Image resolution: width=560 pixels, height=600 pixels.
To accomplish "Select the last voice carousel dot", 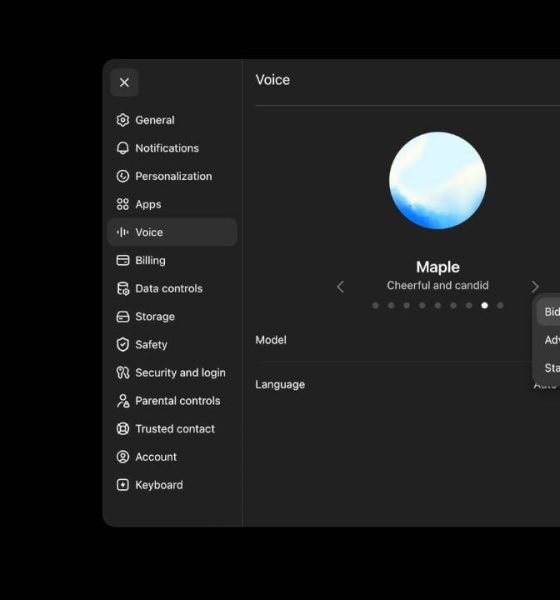I will point(500,305).
